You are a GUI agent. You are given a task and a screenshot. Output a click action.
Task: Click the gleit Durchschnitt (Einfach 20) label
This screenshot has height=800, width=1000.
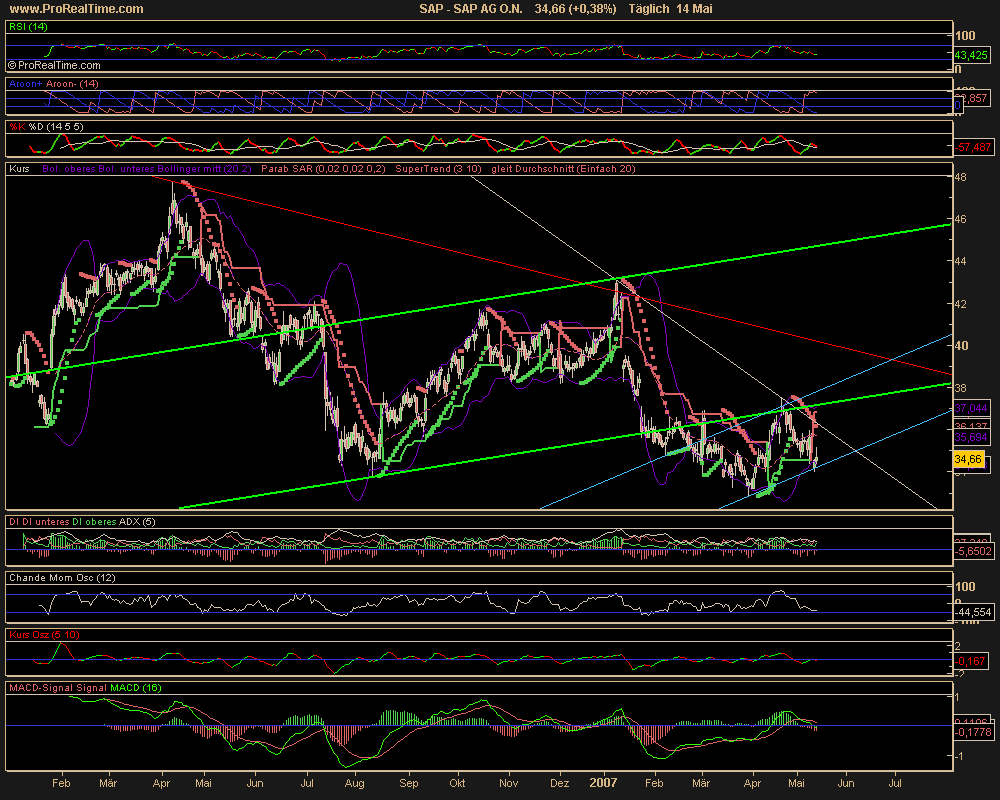coord(562,170)
